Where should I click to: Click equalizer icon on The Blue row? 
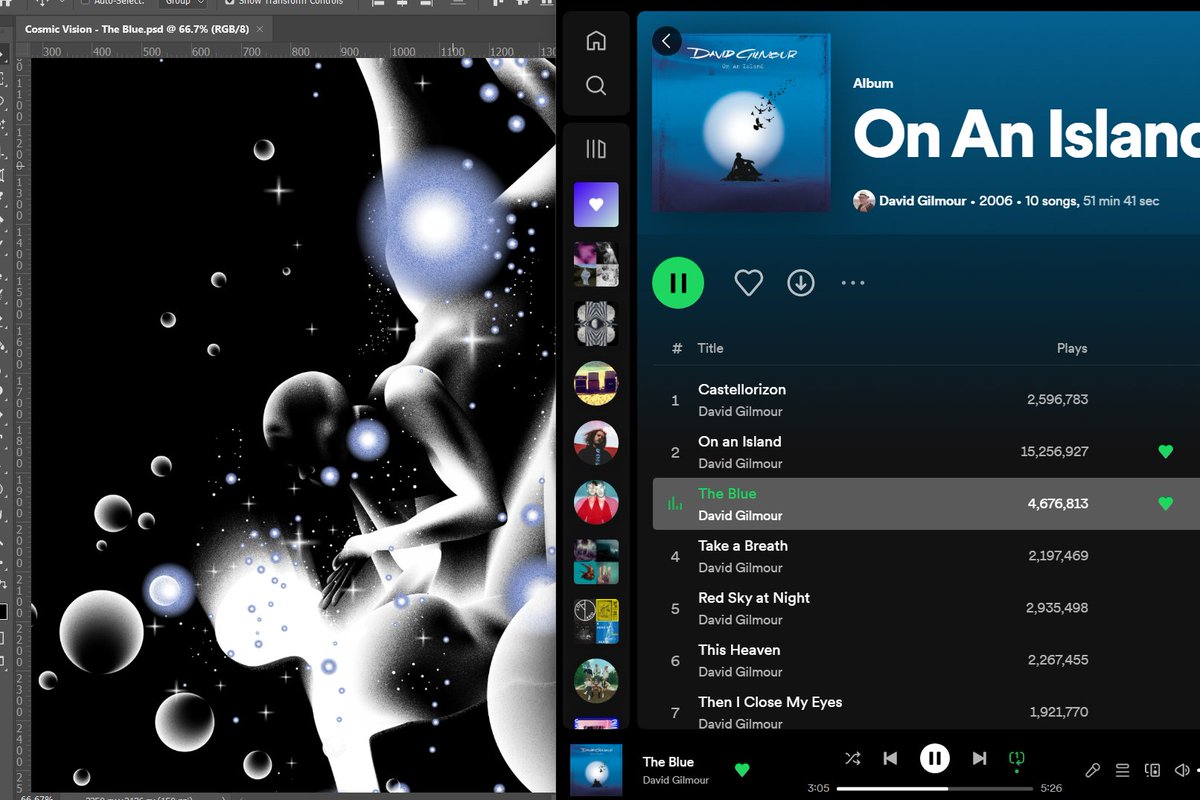pyautogui.click(x=675, y=504)
